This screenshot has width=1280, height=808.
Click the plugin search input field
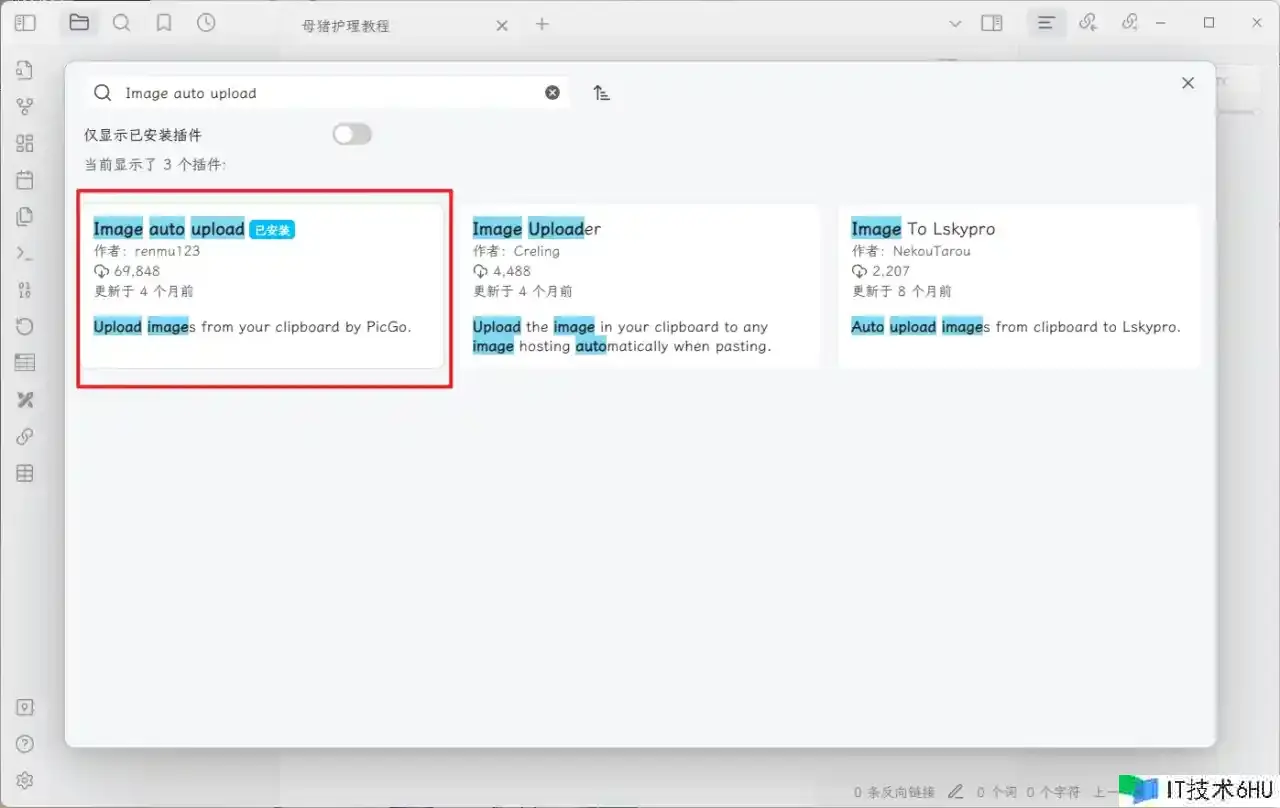pos(328,93)
